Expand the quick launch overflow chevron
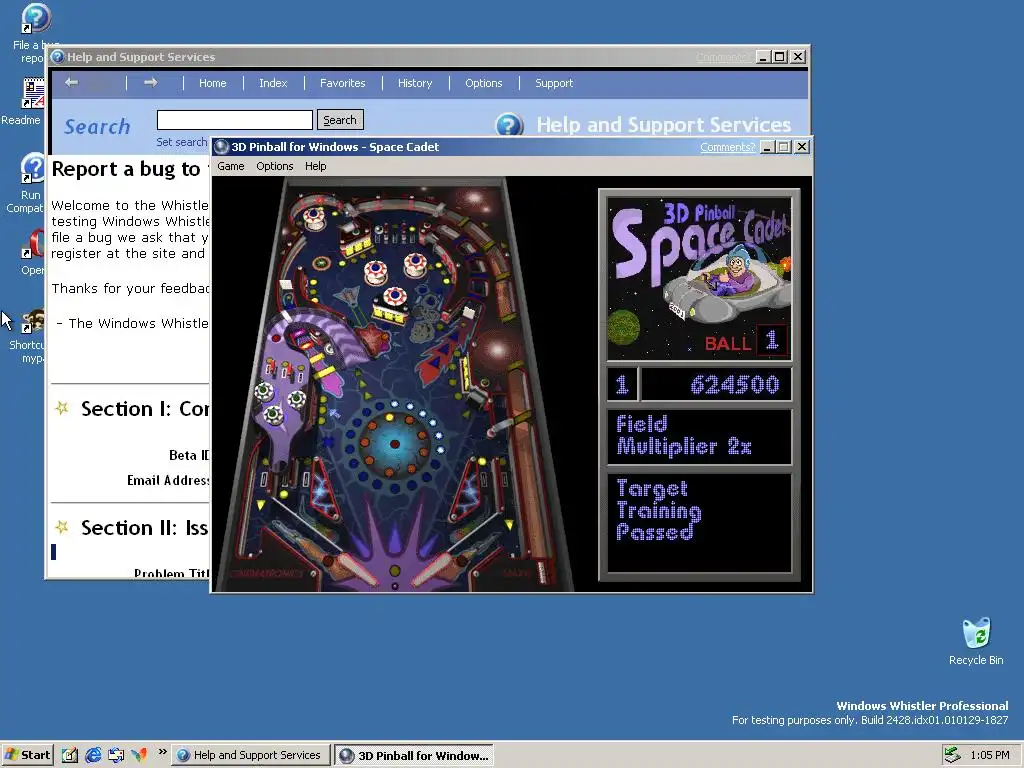 tap(163, 752)
